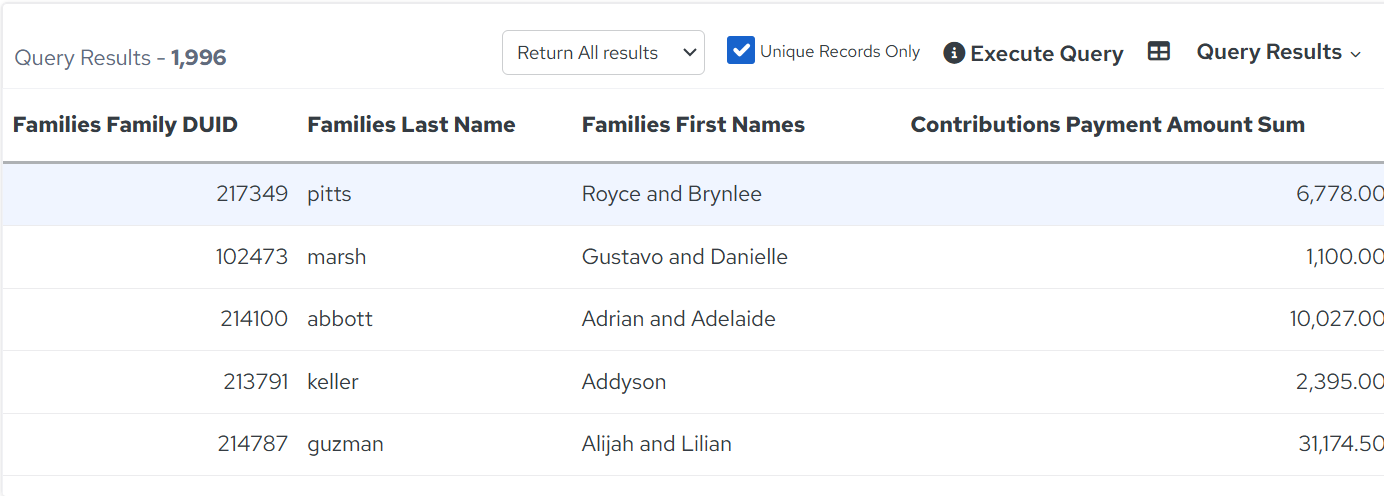Sort by Families Last Name column header
The width and height of the screenshot is (1384, 496).
(411, 125)
